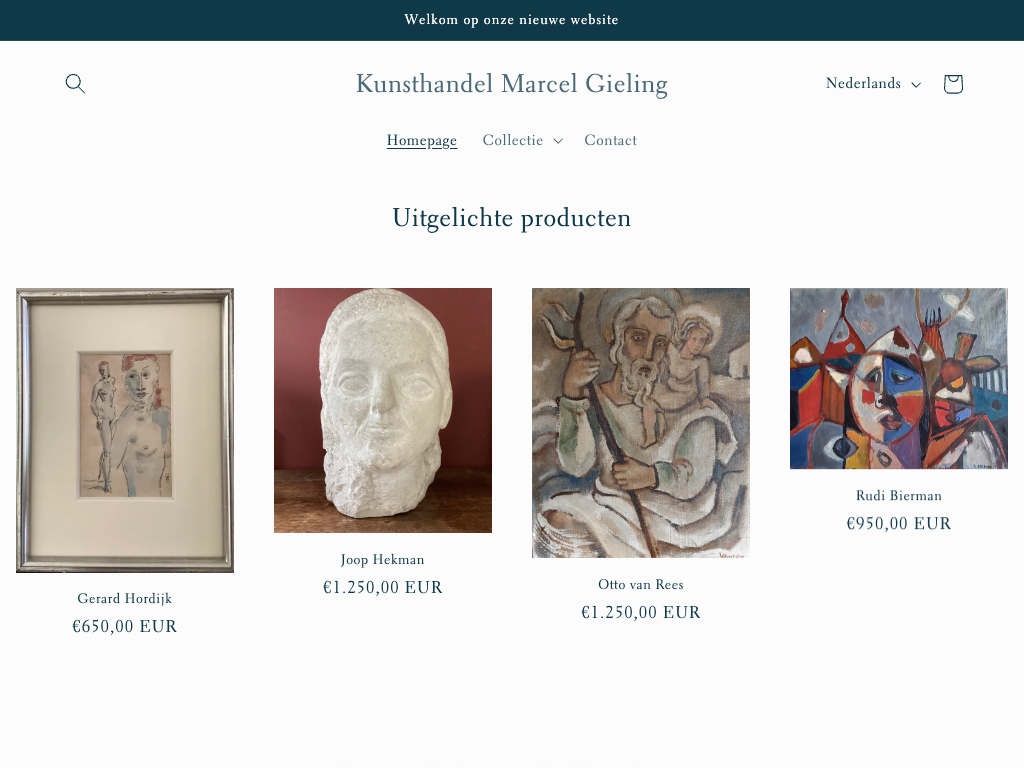The width and height of the screenshot is (1024, 768).
Task: Open the search magnifier icon
Action: 75,84
